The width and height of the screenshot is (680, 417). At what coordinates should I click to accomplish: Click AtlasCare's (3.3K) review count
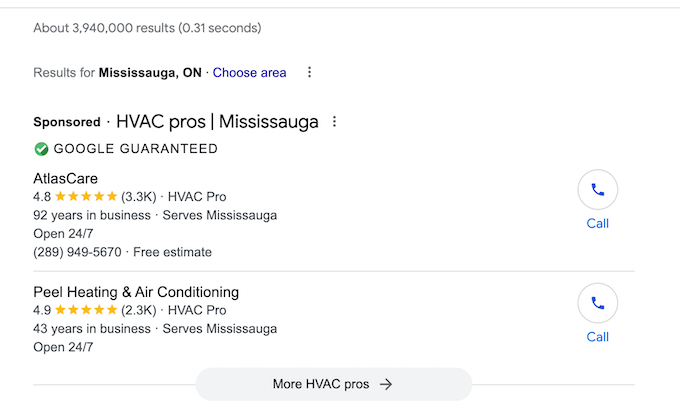point(139,197)
